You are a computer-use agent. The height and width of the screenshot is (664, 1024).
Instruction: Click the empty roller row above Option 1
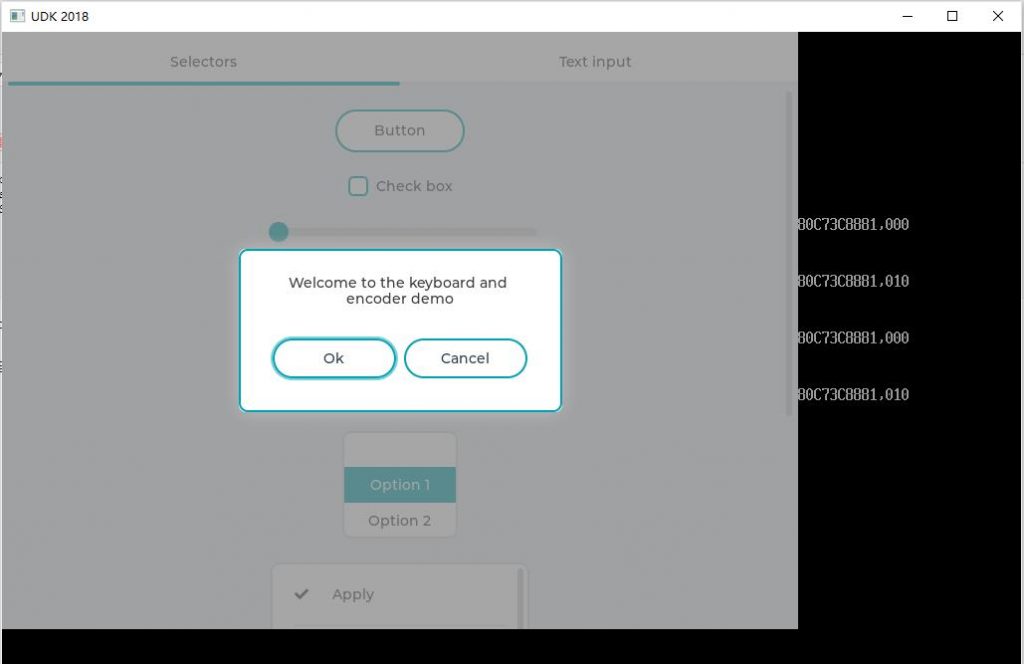point(400,450)
